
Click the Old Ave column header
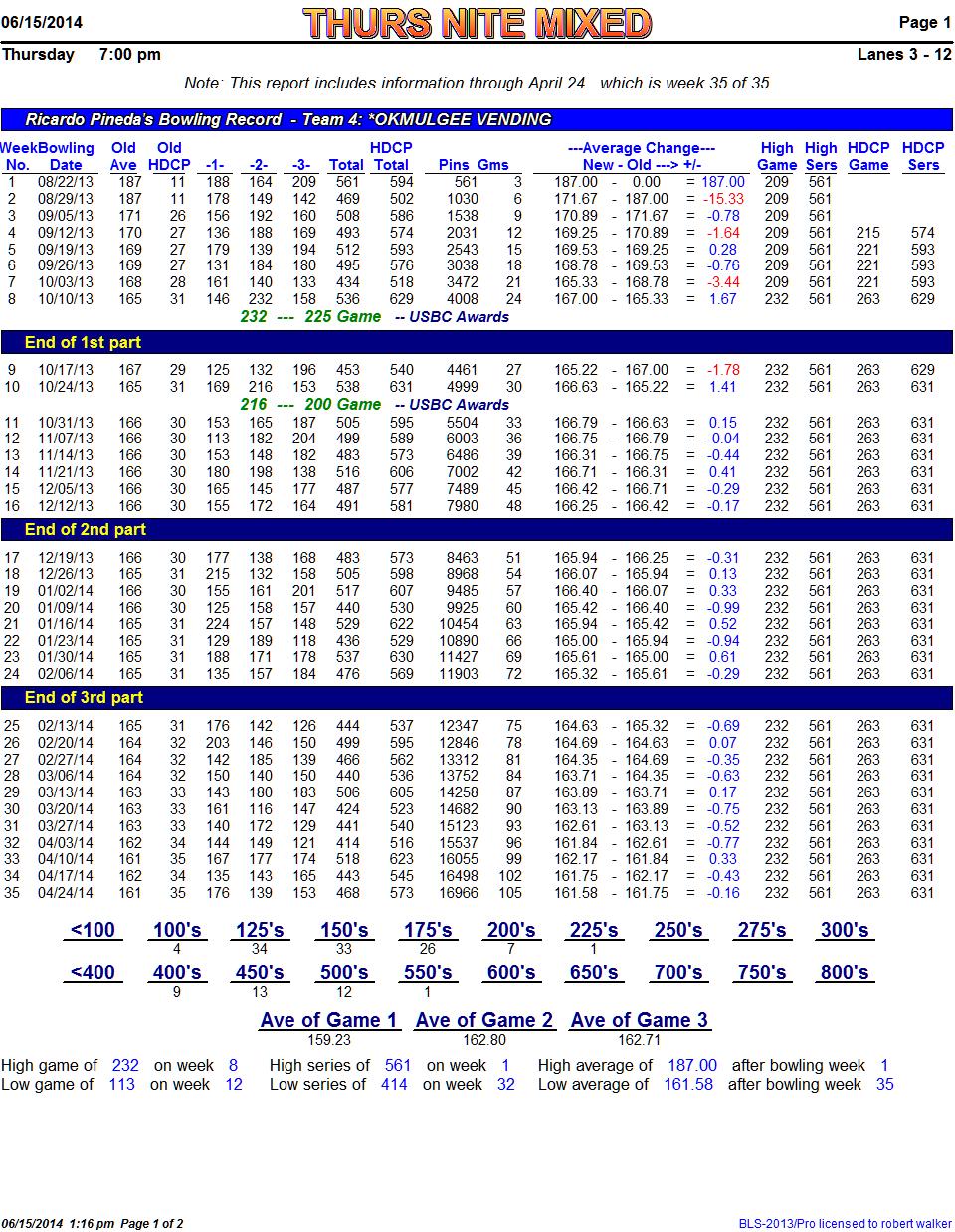(124, 156)
